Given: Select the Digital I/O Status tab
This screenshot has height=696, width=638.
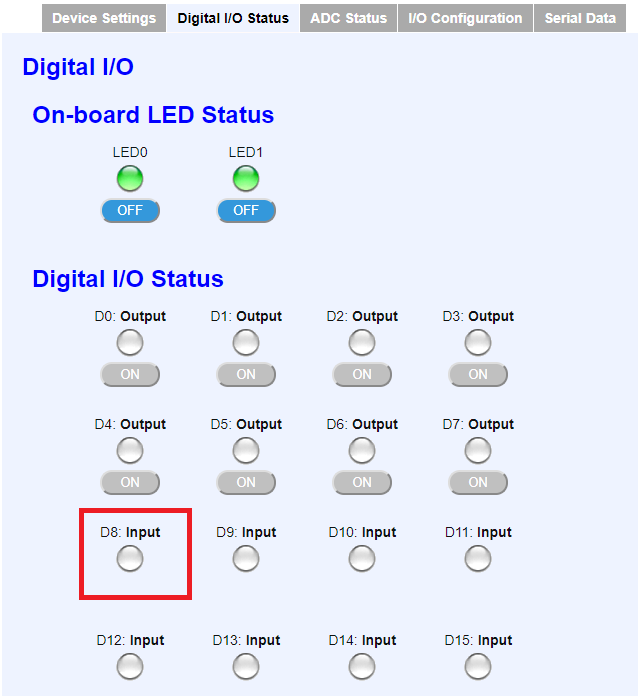Looking at the screenshot, I should pyautogui.click(x=233, y=18).
